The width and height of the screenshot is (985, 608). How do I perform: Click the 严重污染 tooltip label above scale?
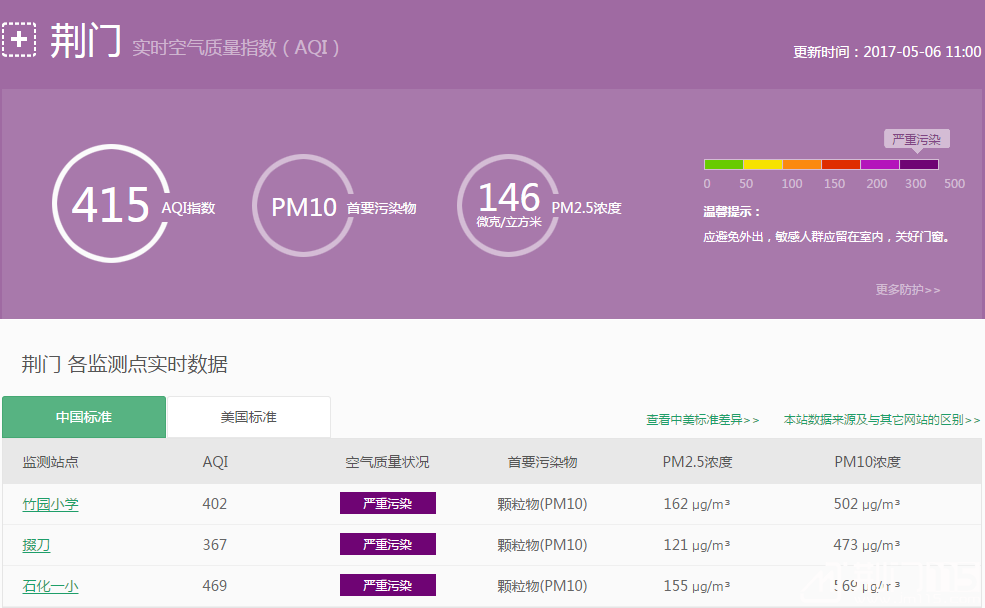tap(916, 139)
